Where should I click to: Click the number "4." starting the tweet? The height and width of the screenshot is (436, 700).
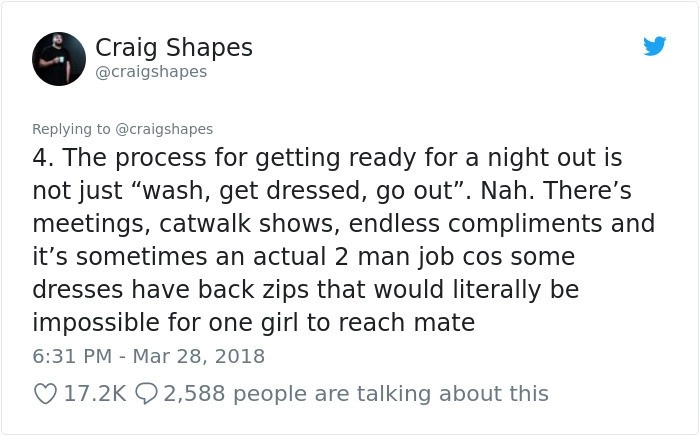(x=45, y=157)
